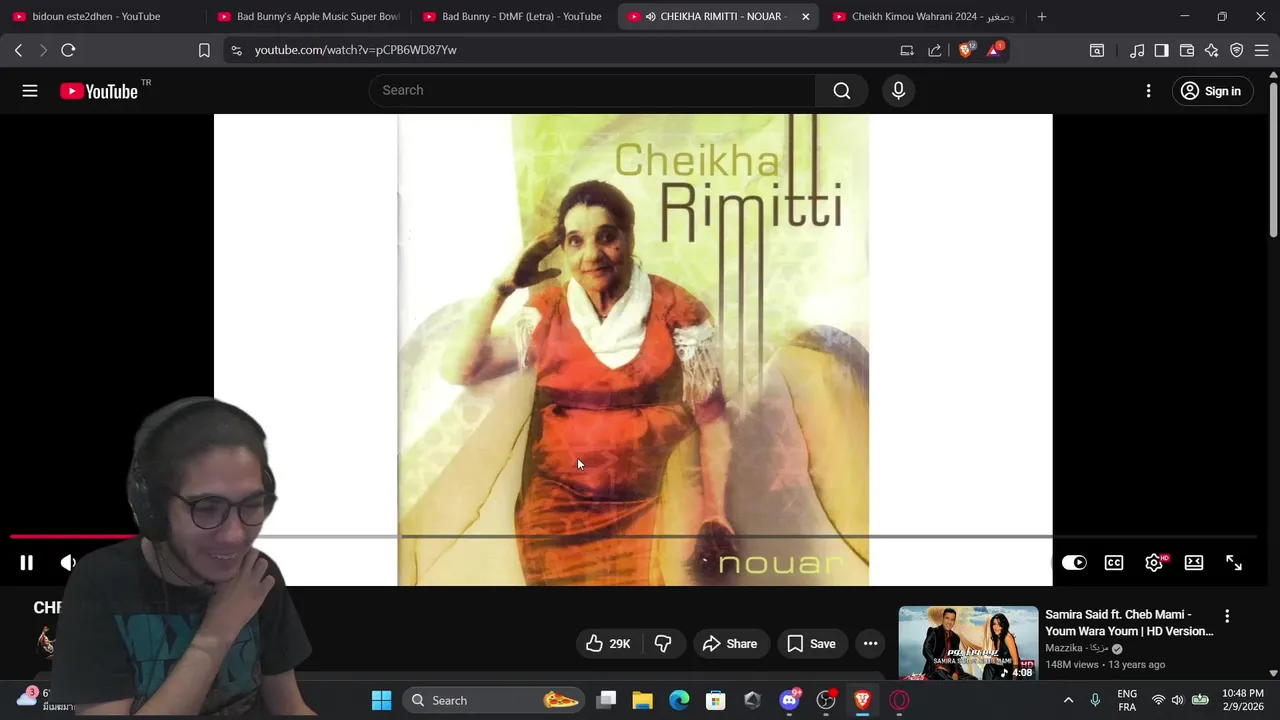The width and height of the screenshot is (1280, 720).
Task: Install app via the address bar screen icon
Action: [x=907, y=50]
